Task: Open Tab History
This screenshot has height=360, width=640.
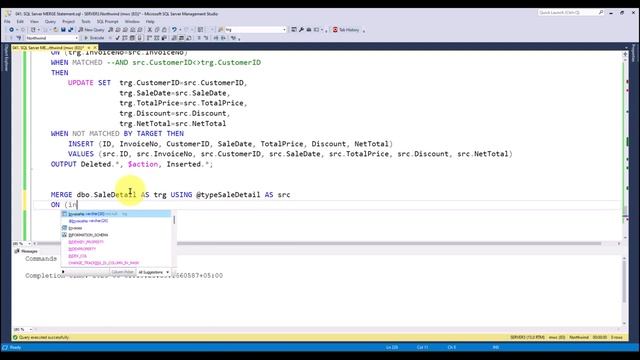Action: (346, 30)
